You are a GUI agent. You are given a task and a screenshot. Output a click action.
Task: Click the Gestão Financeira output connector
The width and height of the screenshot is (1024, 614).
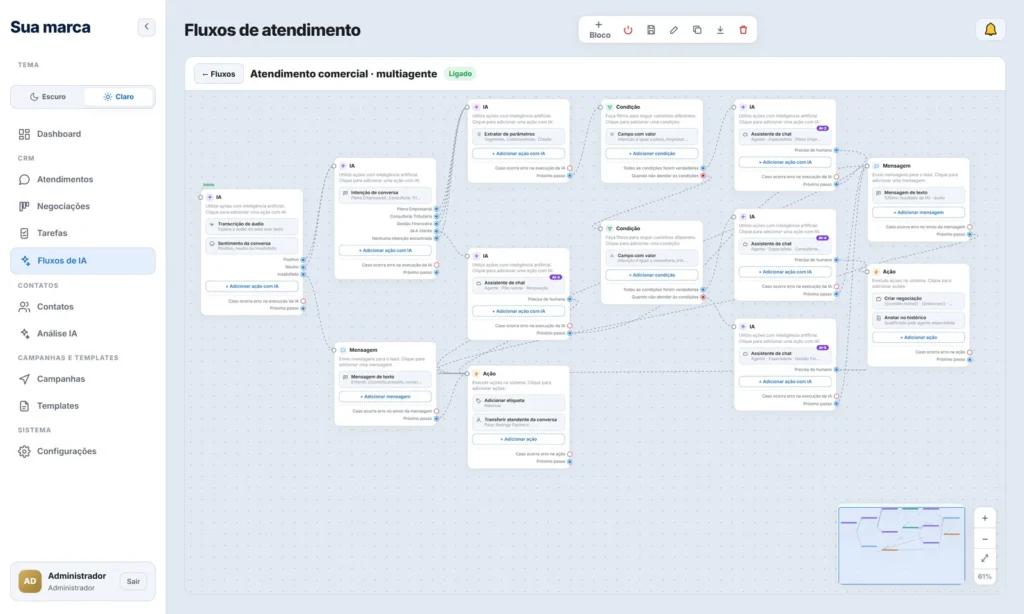point(436,224)
